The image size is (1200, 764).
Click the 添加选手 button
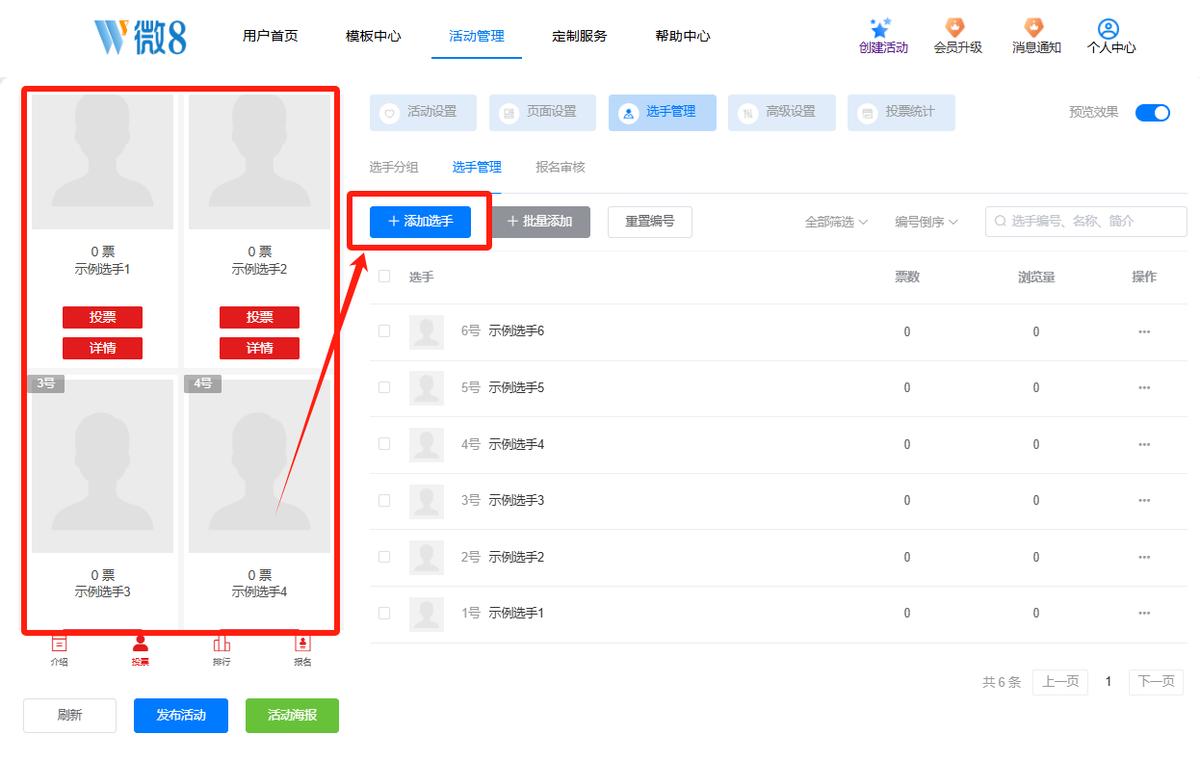420,221
